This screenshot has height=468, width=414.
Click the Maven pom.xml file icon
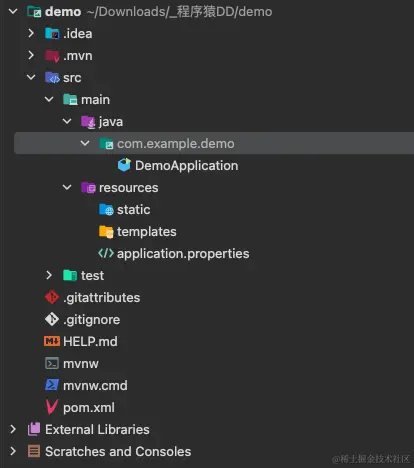pos(52,407)
